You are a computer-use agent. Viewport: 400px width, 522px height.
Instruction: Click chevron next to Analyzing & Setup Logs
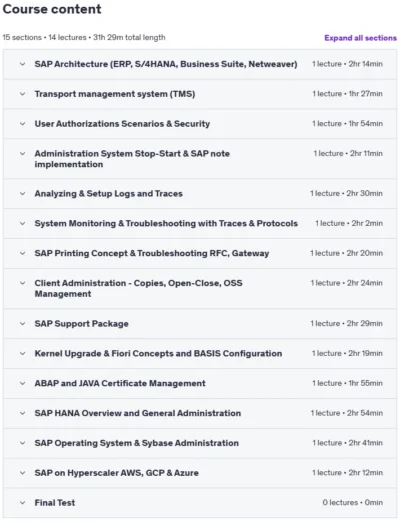pyautogui.click(x=22, y=194)
